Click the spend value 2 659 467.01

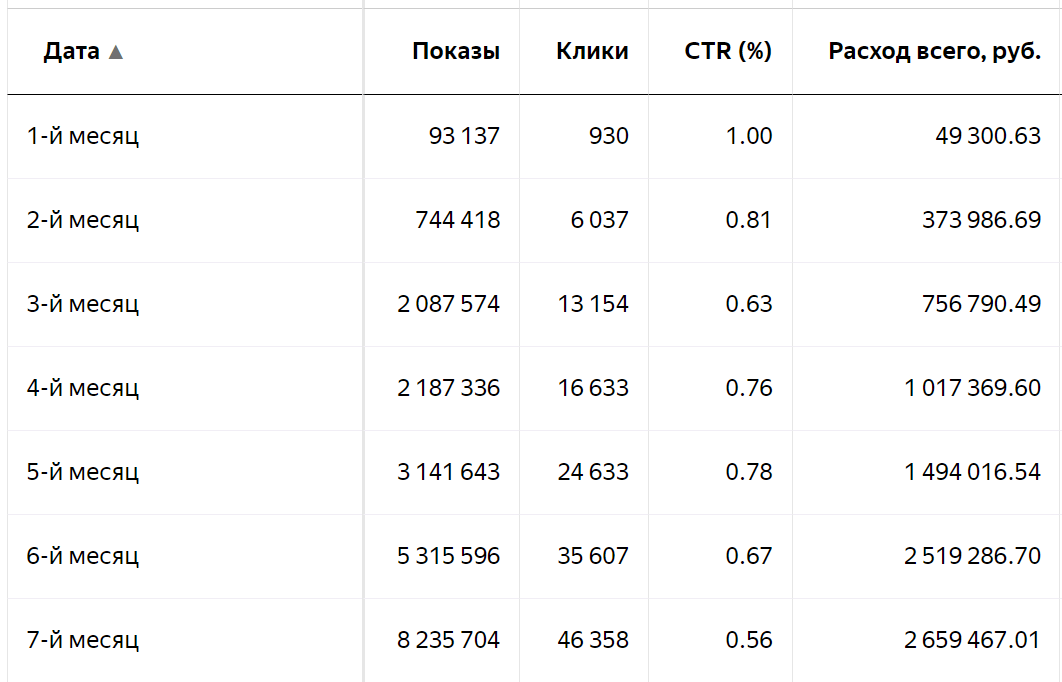tap(973, 640)
